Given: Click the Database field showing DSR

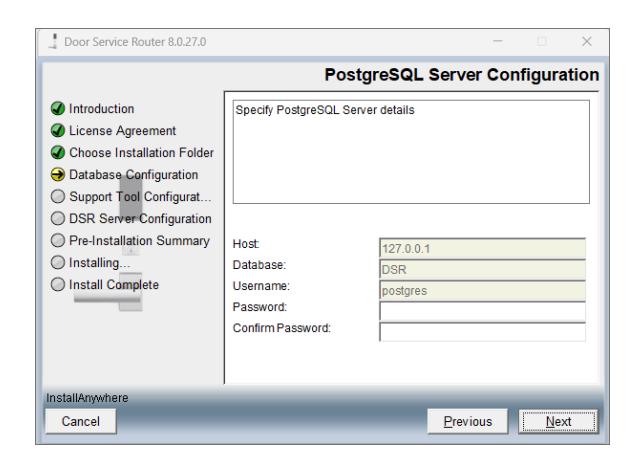Looking at the screenshot, I should [482, 269].
